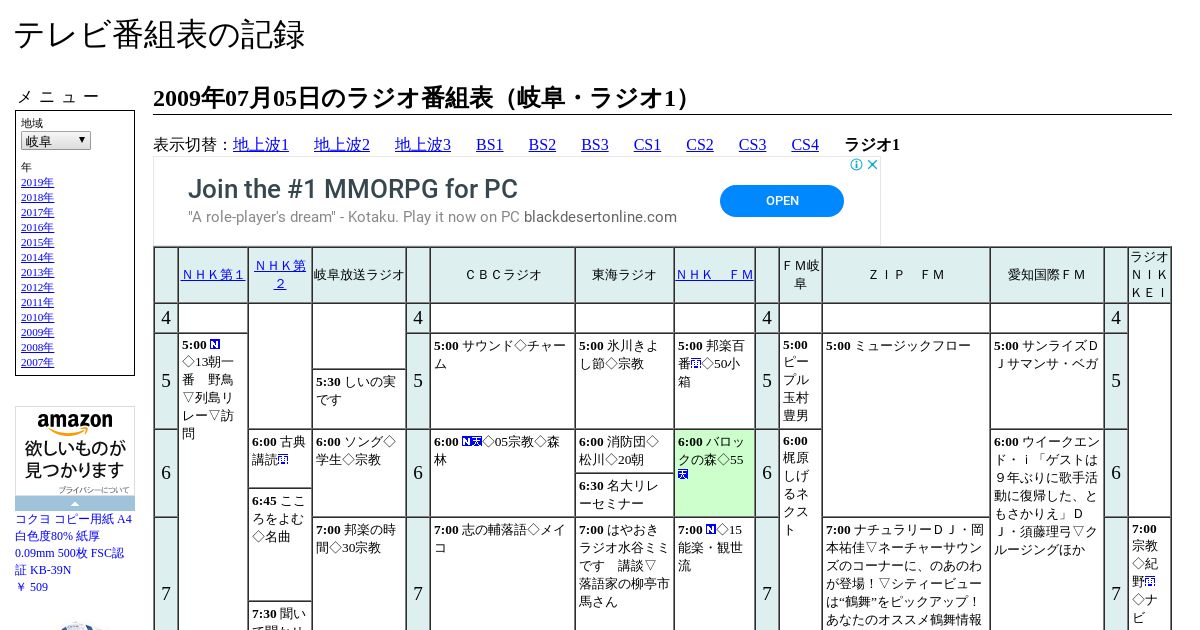Click the 再 rerun icon in 古典講読 entry
Image resolution: width=1200 pixels, height=630 pixels.
pyautogui.click(x=283, y=460)
